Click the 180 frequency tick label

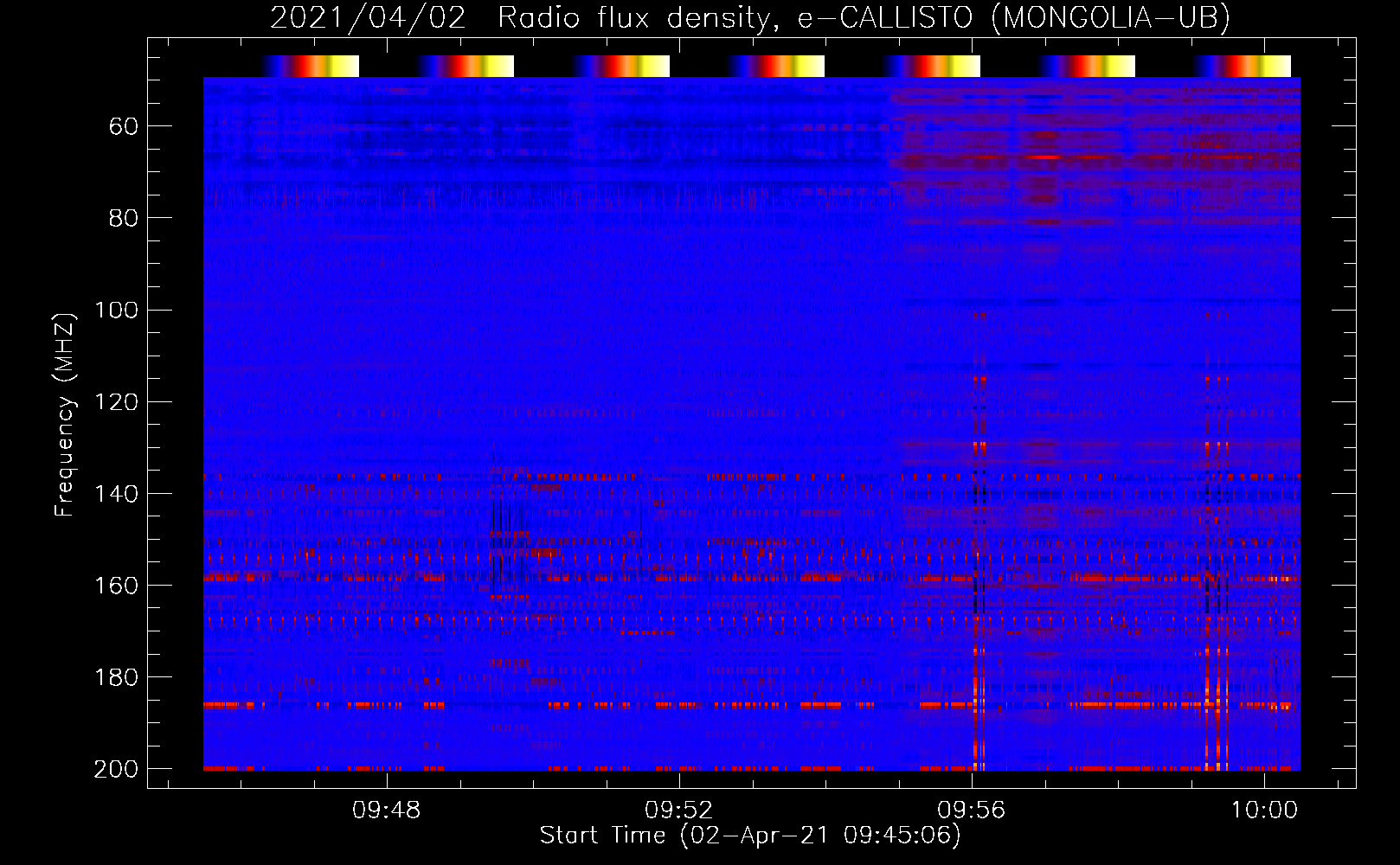pos(116,676)
